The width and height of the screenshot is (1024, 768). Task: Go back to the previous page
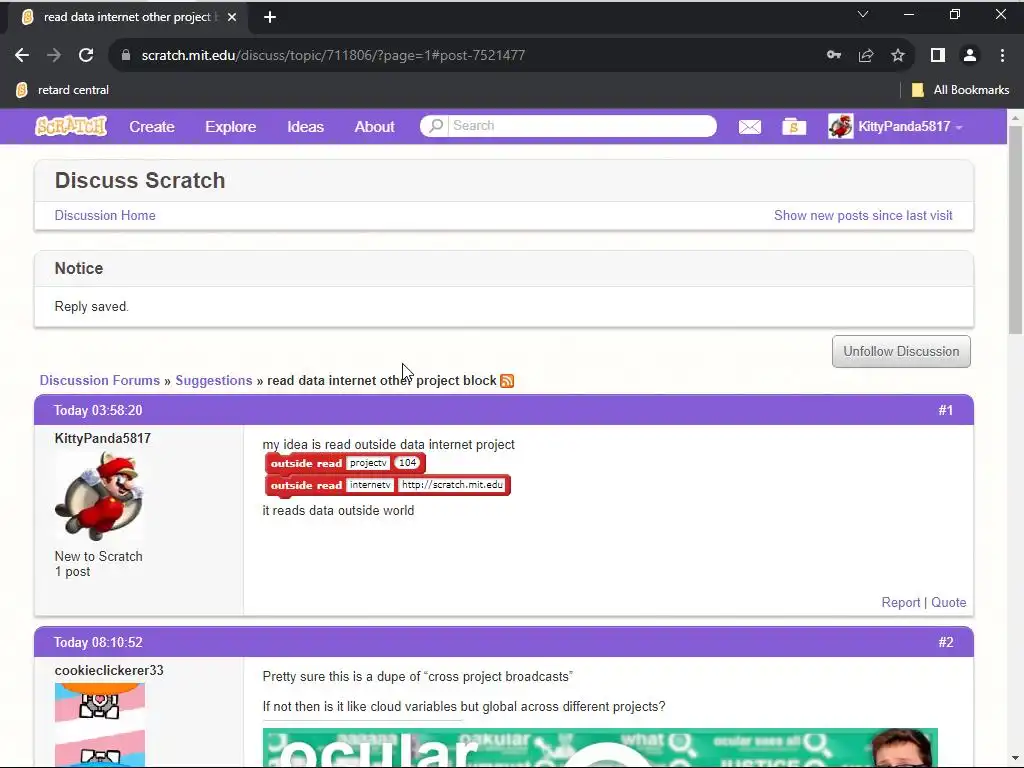(22, 56)
